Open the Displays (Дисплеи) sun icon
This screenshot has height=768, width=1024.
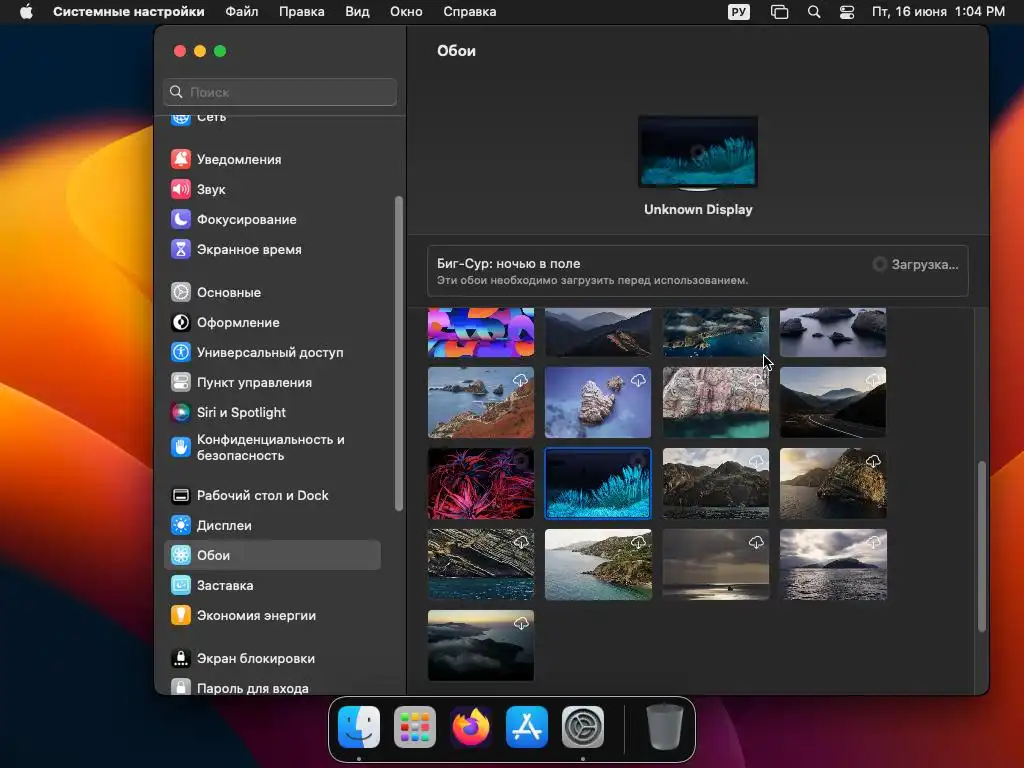(181, 526)
